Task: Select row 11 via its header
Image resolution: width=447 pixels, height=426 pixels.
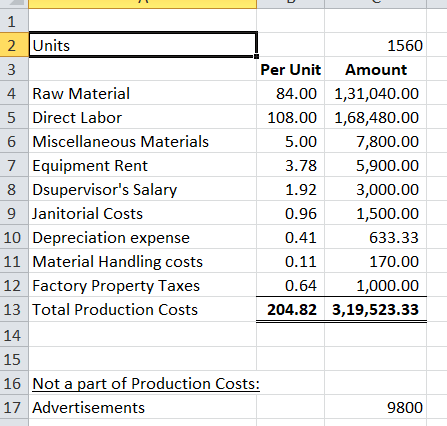Action: pos(14,261)
